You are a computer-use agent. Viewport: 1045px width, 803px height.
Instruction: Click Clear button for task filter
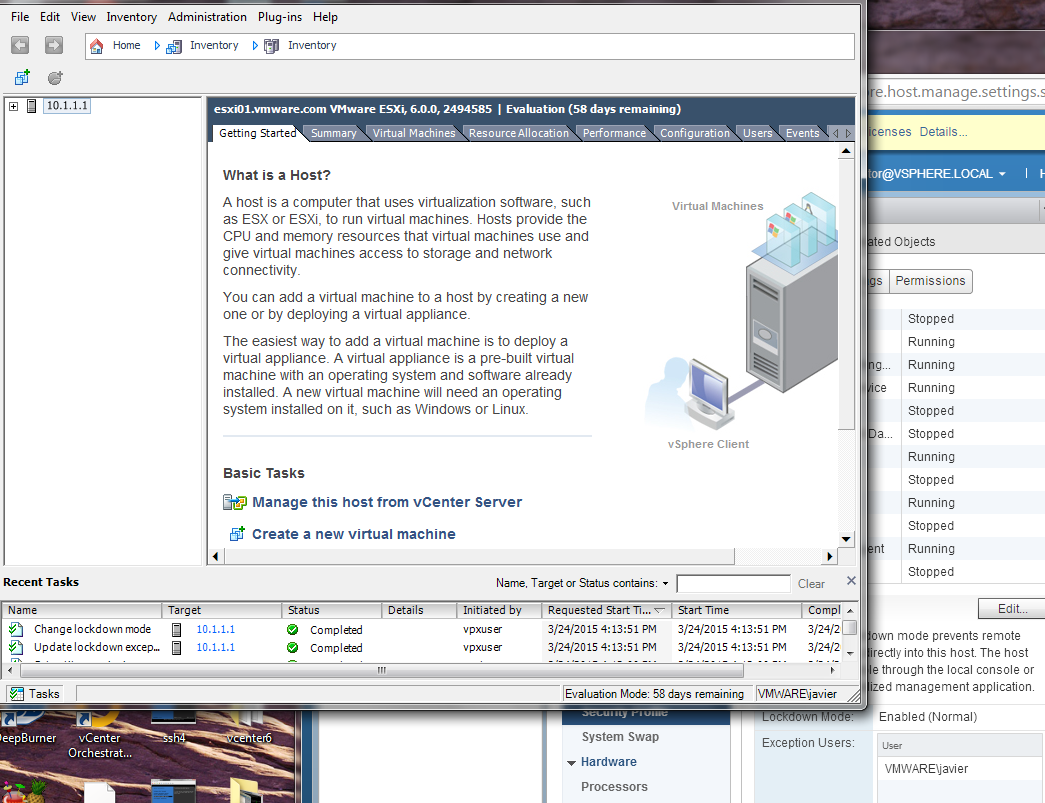point(811,584)
